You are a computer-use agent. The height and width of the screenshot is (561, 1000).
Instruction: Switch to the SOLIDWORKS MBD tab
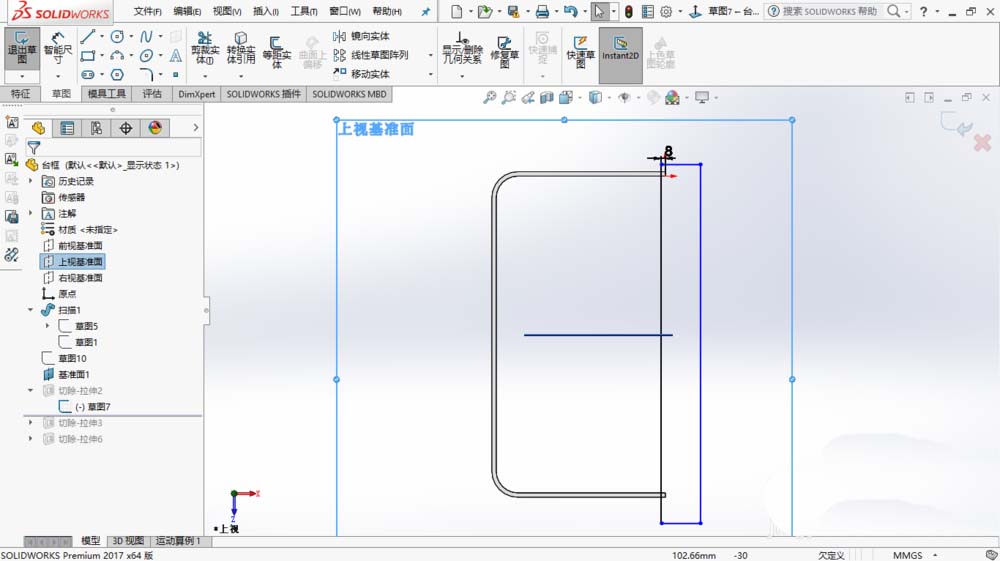349,94
